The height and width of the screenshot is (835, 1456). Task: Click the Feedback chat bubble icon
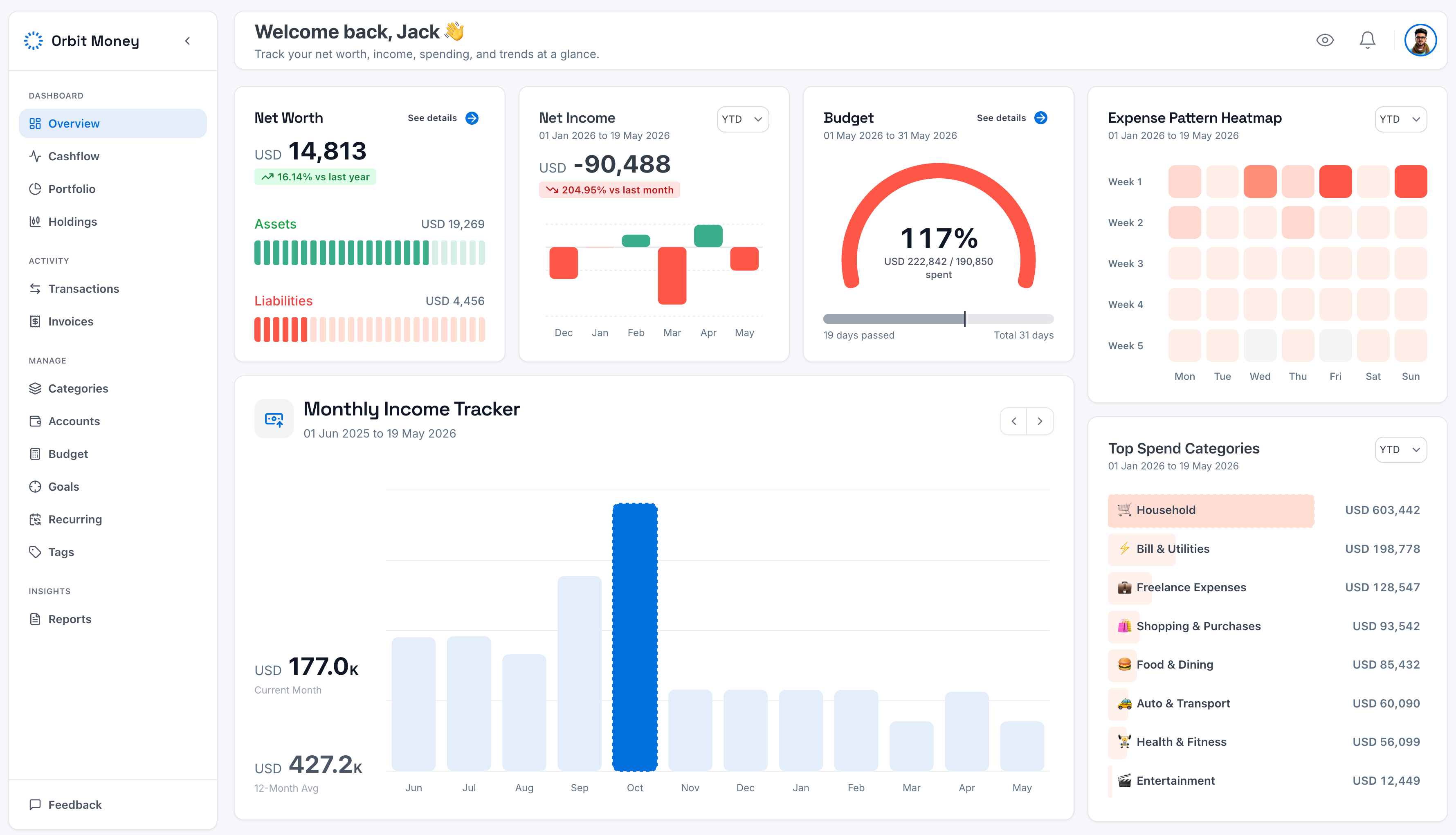[x=35, y=805]
